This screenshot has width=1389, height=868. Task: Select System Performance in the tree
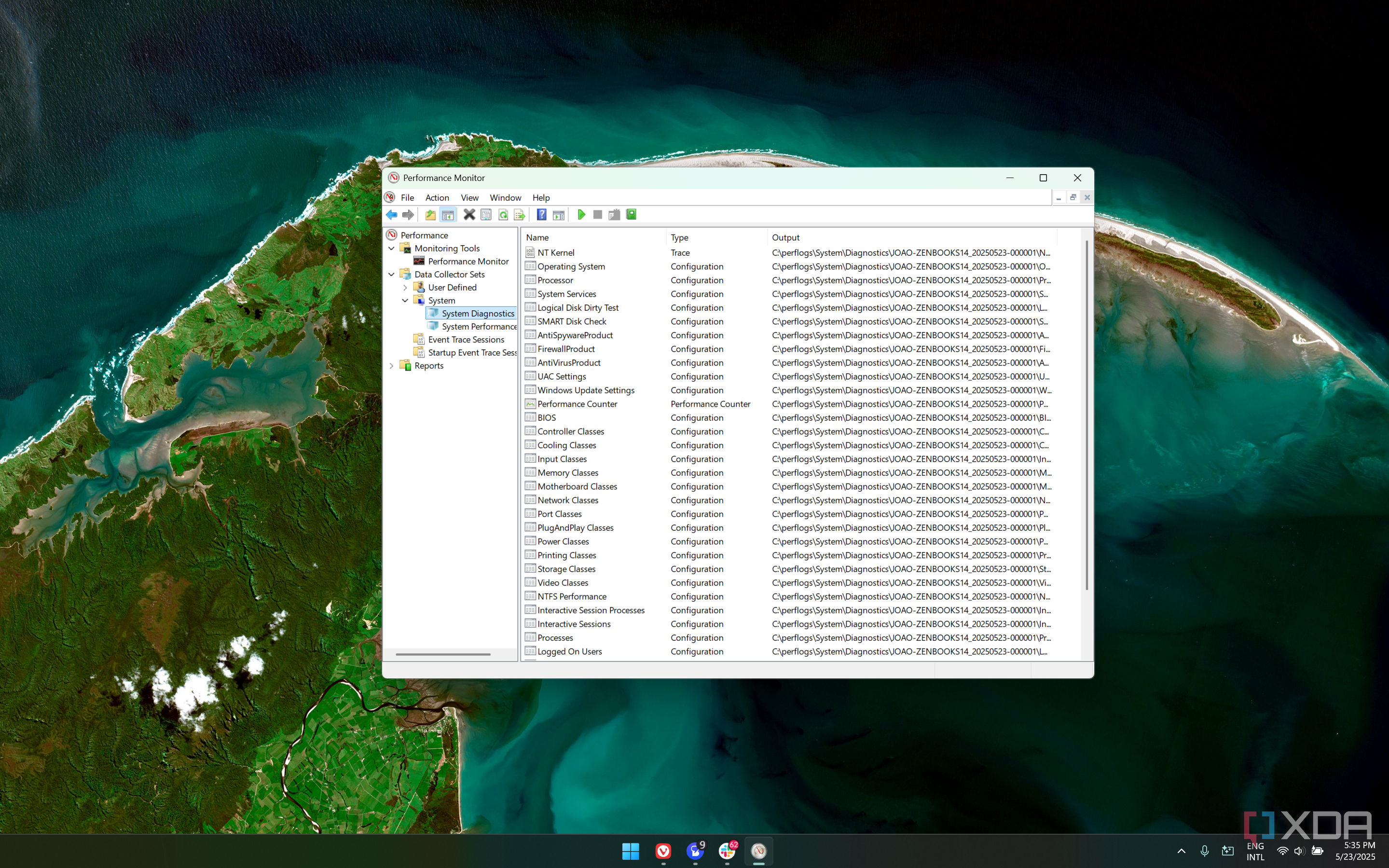pyautogui.click(x=479, y=327)
